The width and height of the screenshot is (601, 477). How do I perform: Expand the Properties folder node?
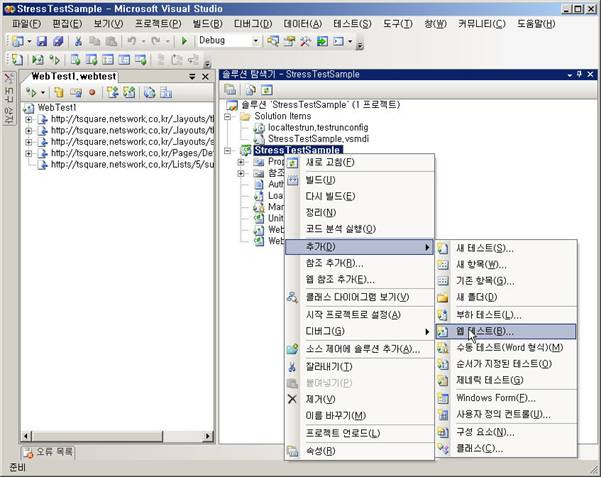[241, 162]
